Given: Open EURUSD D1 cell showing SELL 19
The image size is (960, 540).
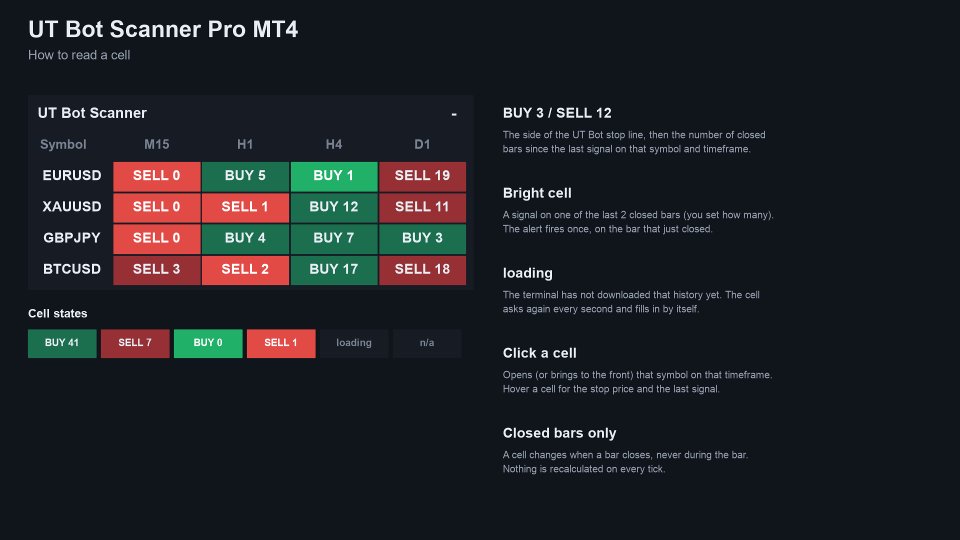Looking at the screenshot, I should point(422,176).
